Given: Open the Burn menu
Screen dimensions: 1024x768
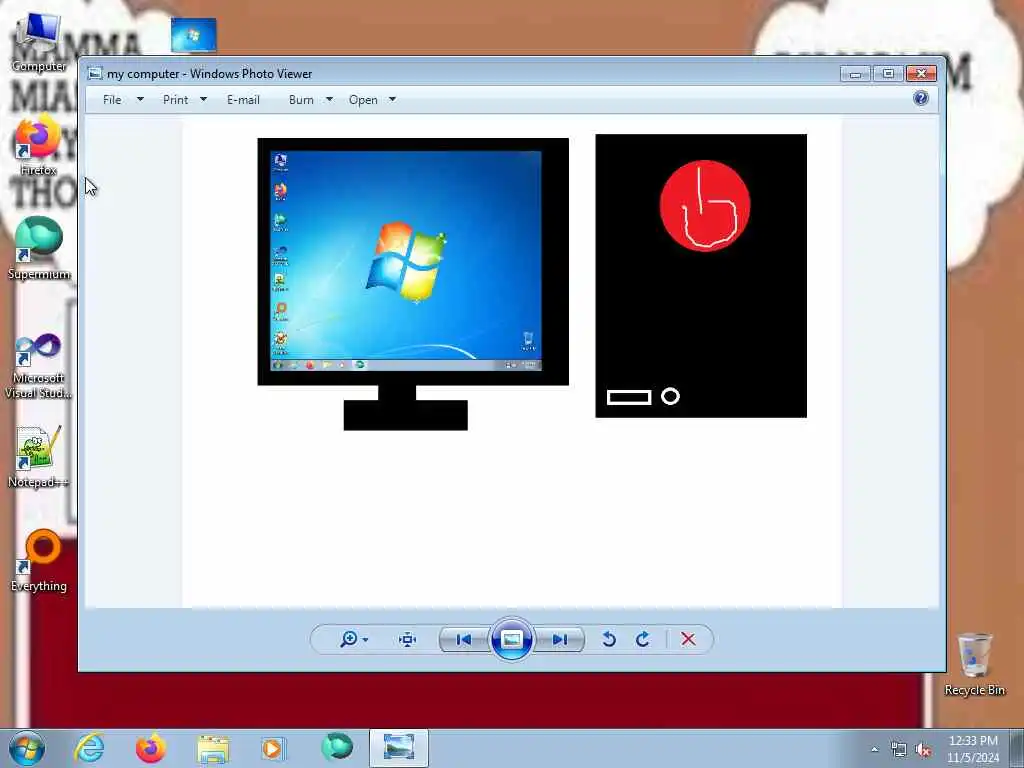Looking at the screenshot, I should (301, 100).
